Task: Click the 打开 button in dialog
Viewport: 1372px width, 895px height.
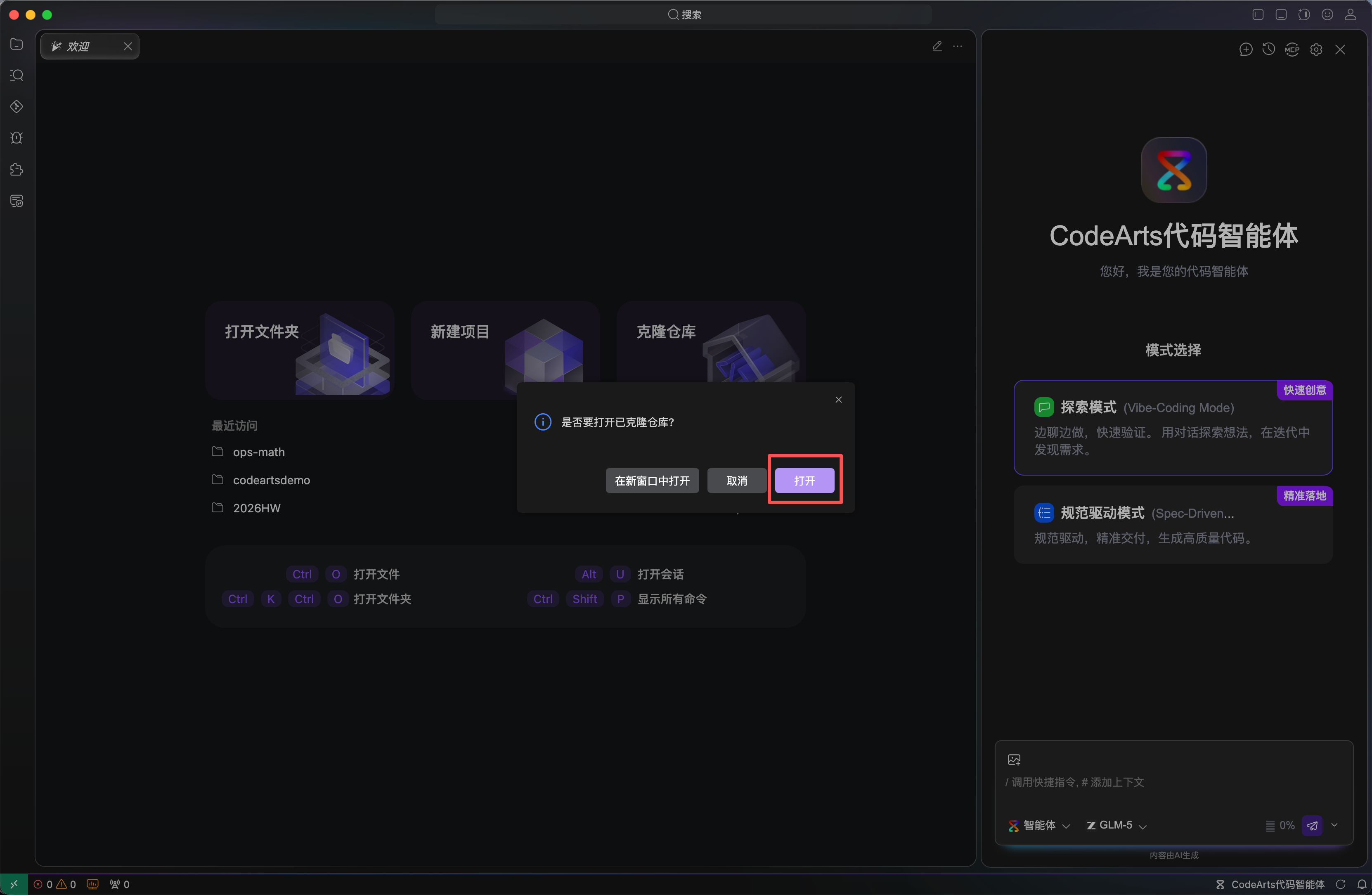Action: 804,481
